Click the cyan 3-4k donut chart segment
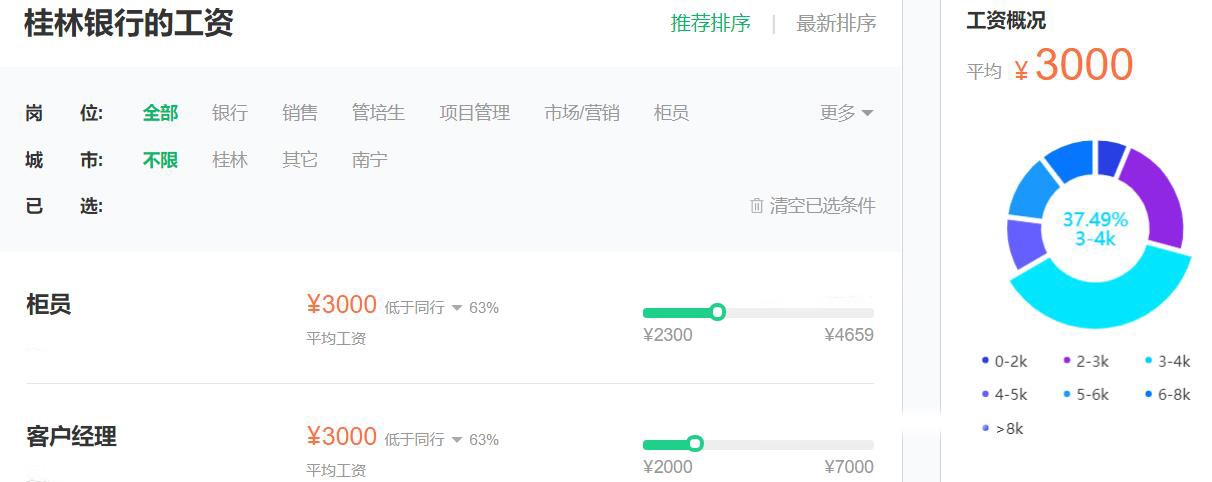This screenshot has height=482, width=1212. point(1100,297)
